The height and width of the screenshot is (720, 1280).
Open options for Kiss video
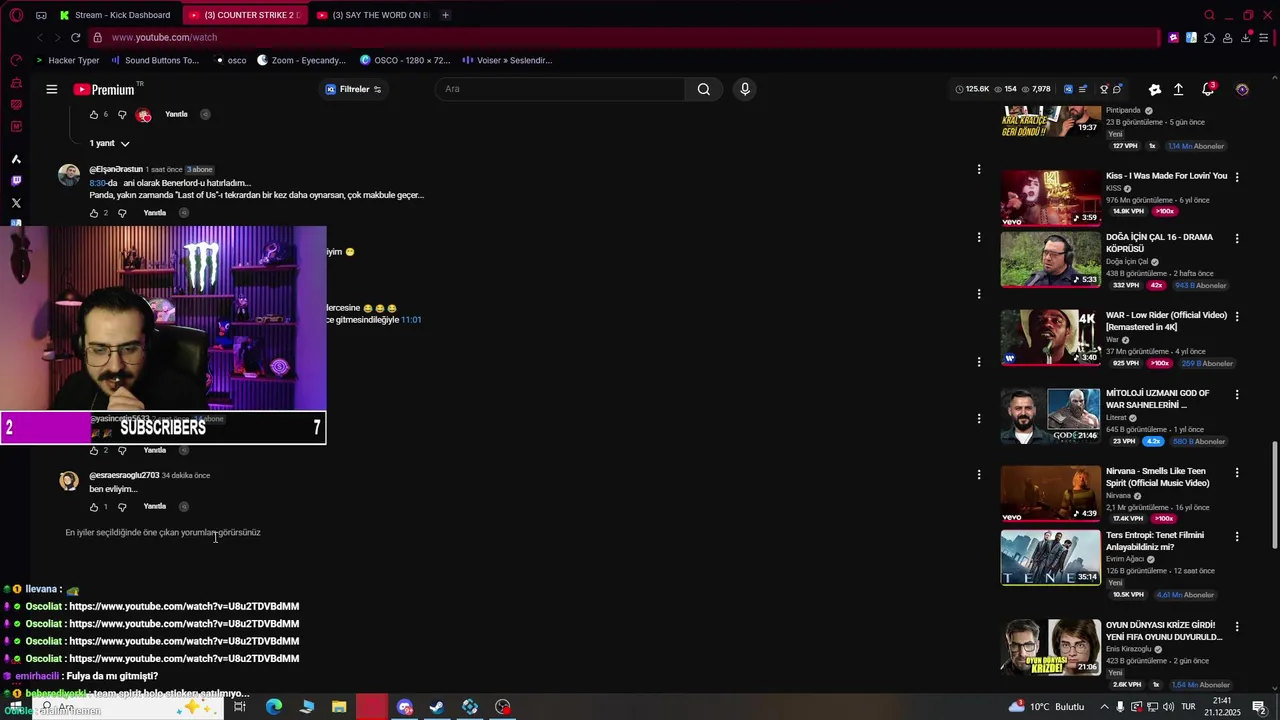click(1237, 177)
